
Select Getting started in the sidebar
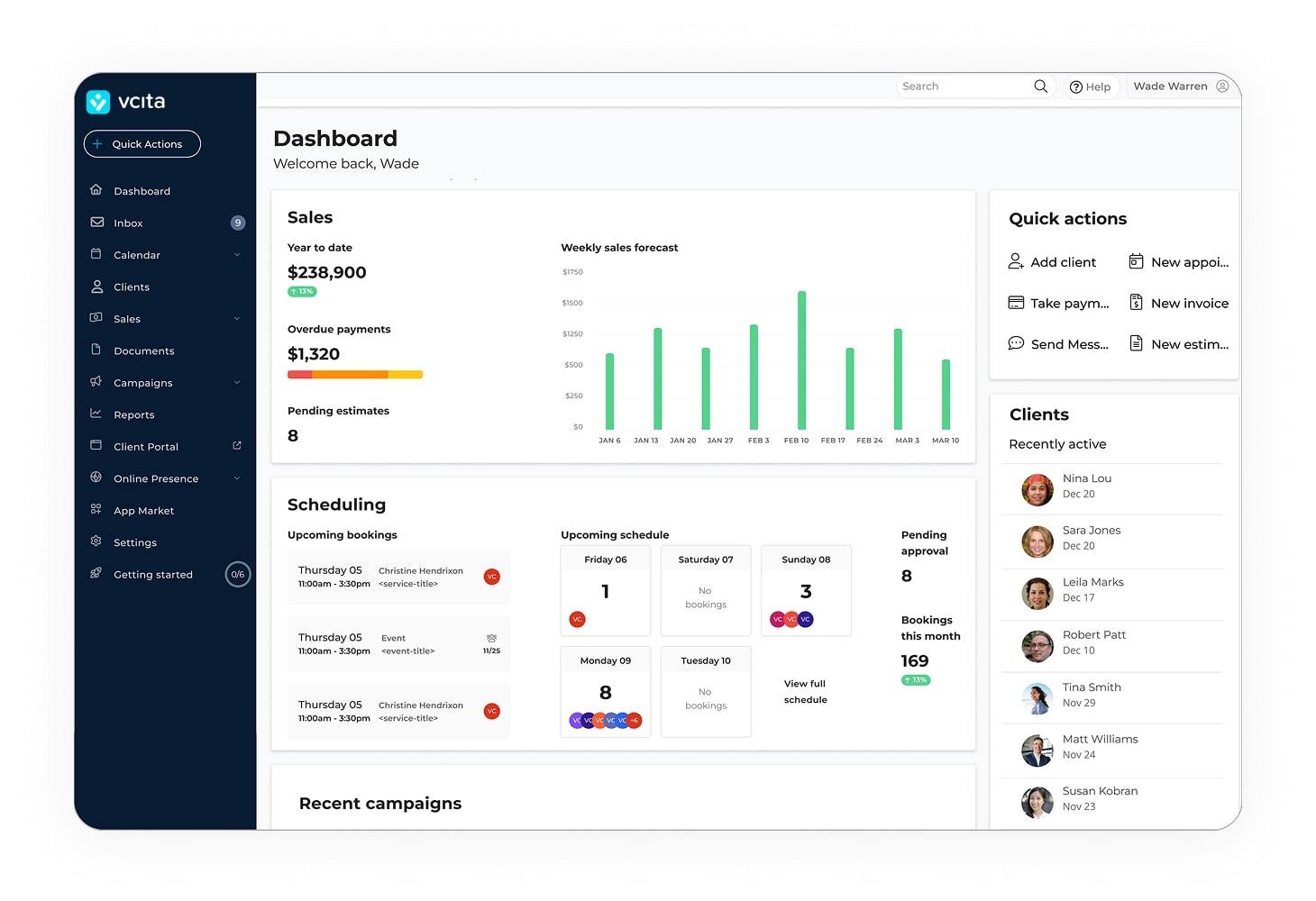[152, 574]
